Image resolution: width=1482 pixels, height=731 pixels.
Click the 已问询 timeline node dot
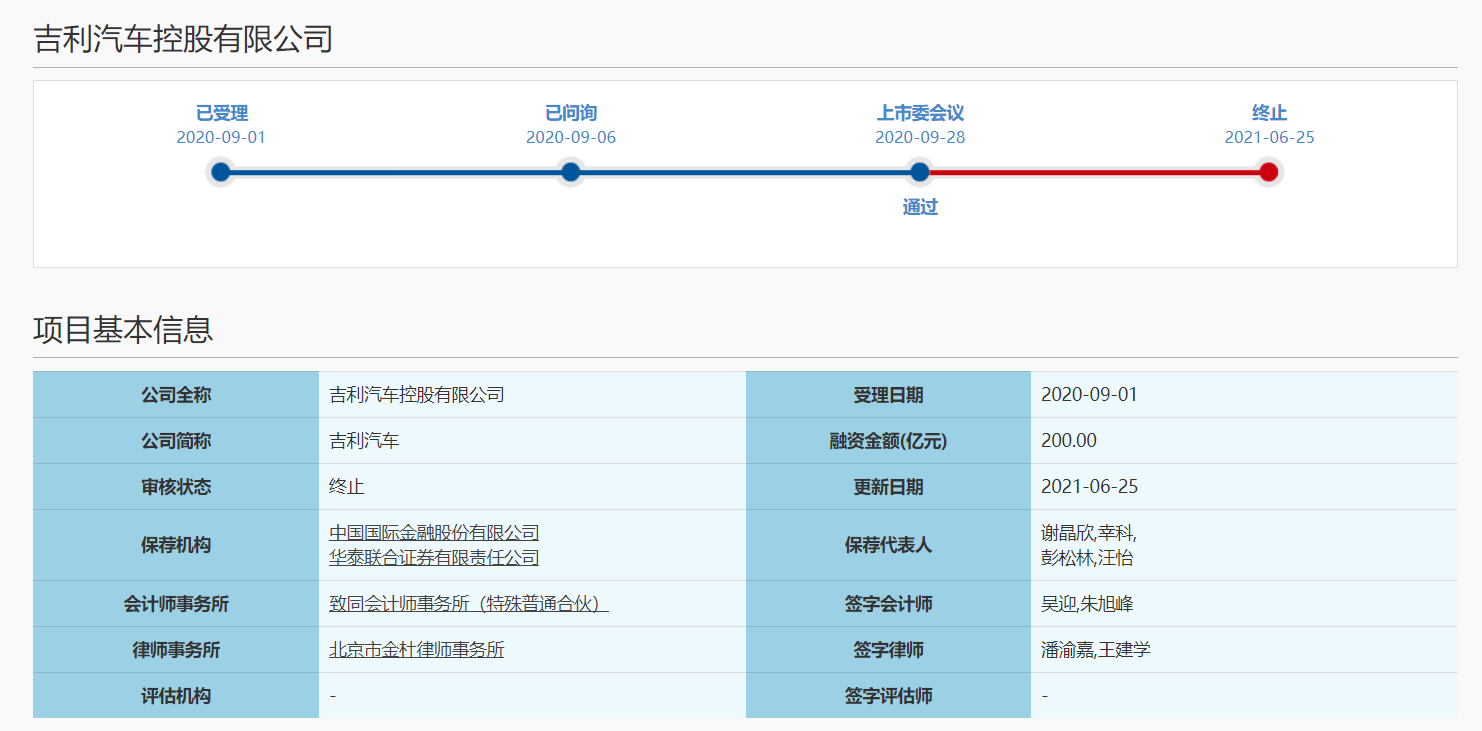pos(571,172)
